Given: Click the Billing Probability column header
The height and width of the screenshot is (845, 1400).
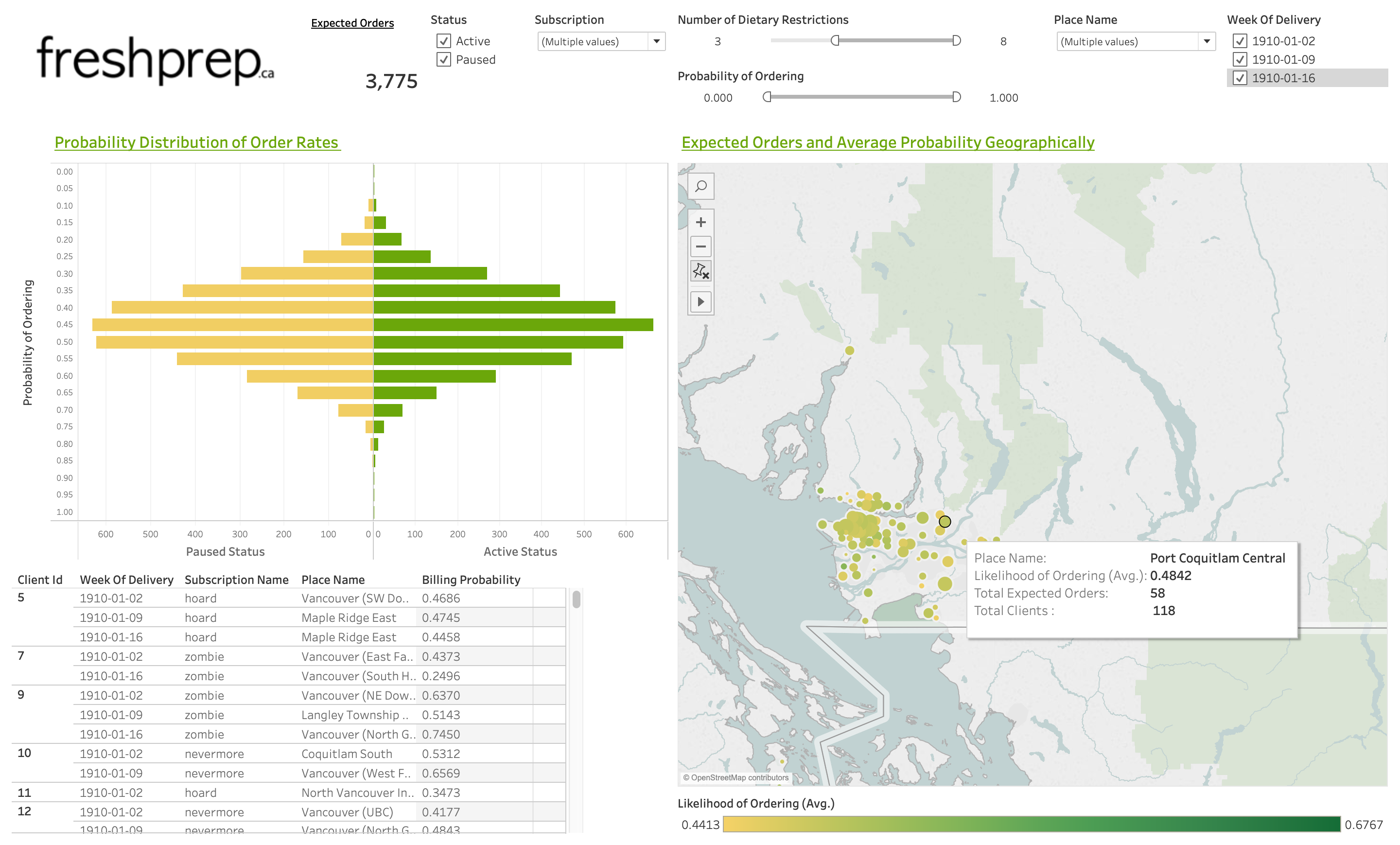Looking at the screenshot, I should point(471,580).
